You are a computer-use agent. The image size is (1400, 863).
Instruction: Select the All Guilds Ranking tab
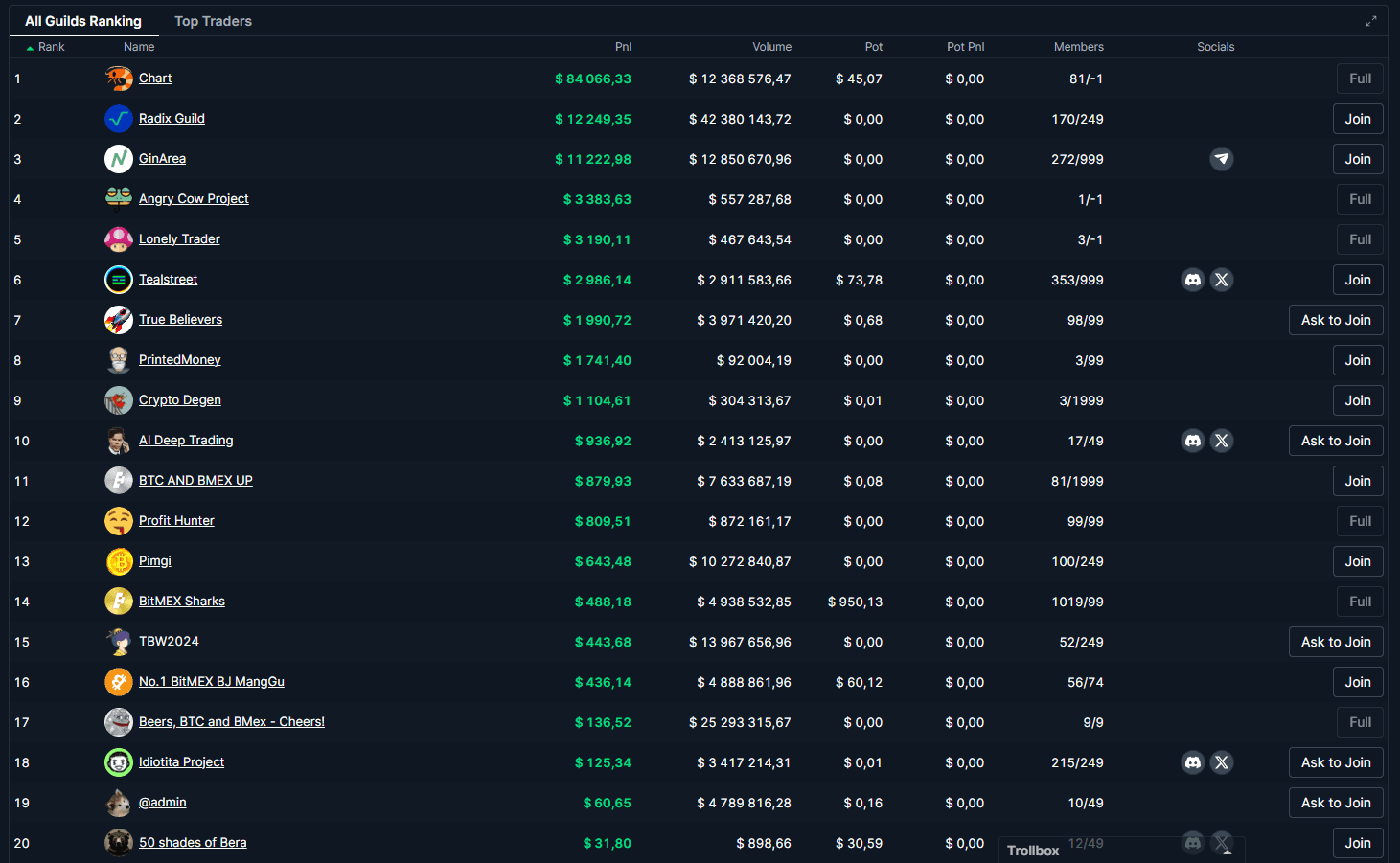(x=83, y=21)
